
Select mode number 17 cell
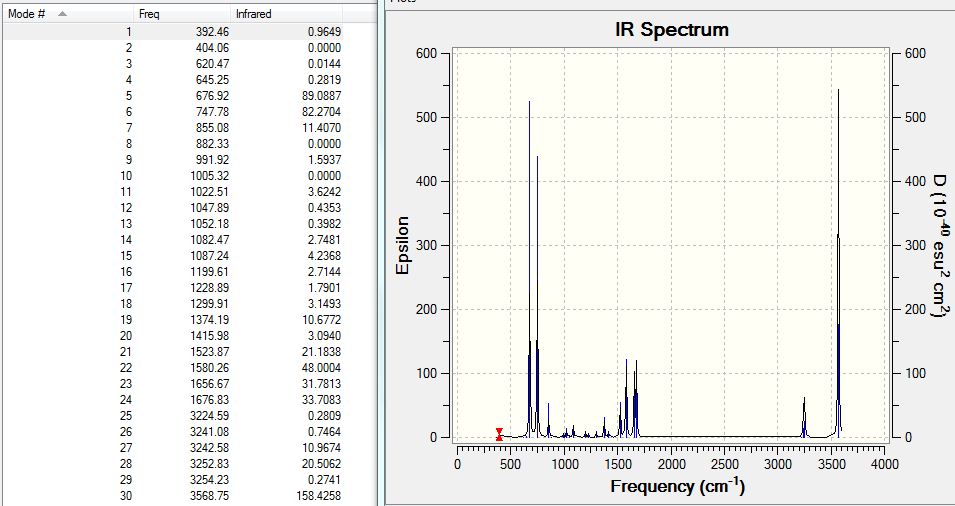(x=126, y=287)
